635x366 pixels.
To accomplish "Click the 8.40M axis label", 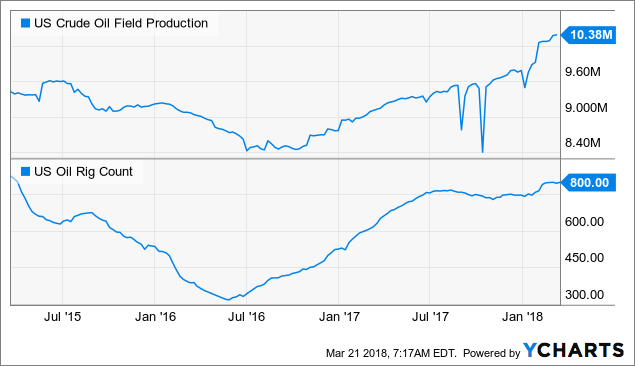I will [x=583, y=143].
